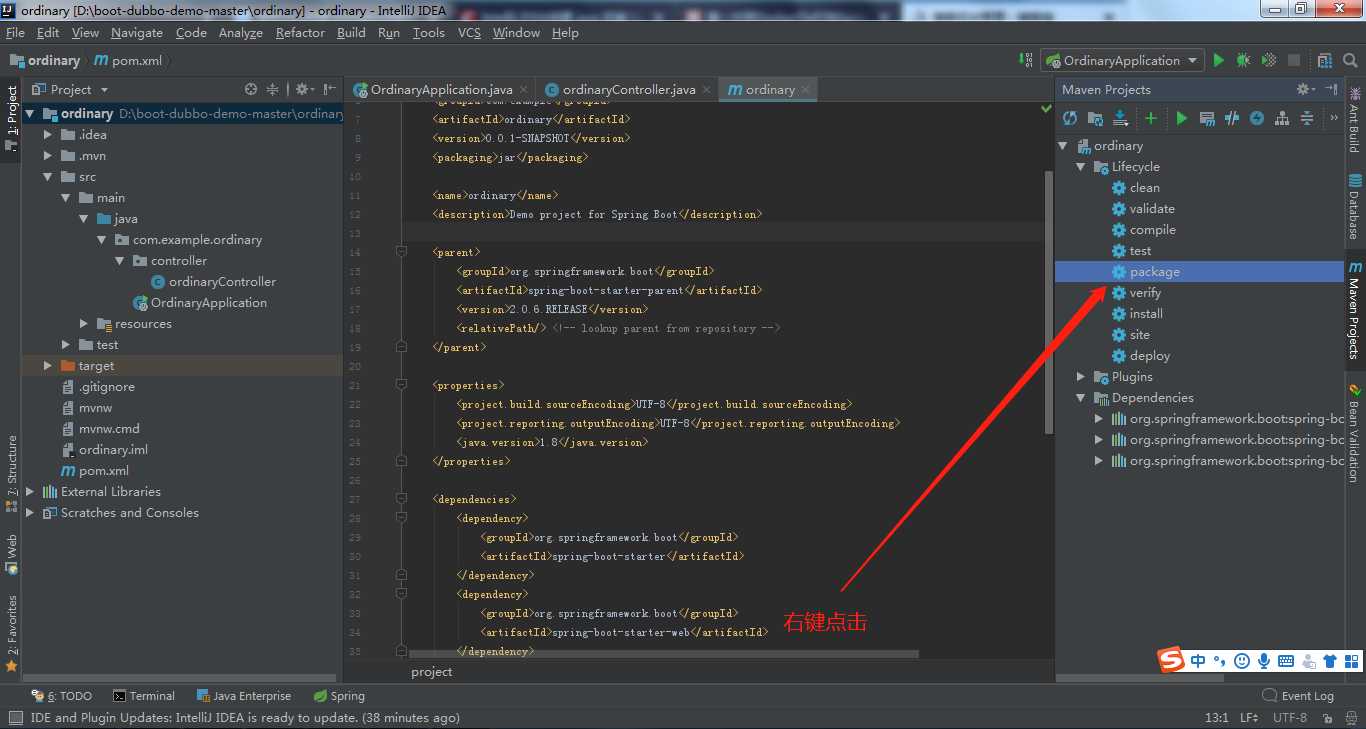Open Project Structure icon in main toolbar
The height and width of the screenshot is (729, 1366).
click(x=1325, y=60)
